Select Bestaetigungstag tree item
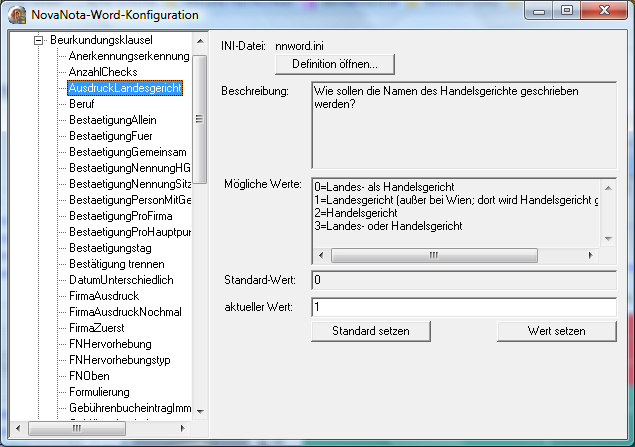Screen dimensions: 635x447 tap(110, 248)
